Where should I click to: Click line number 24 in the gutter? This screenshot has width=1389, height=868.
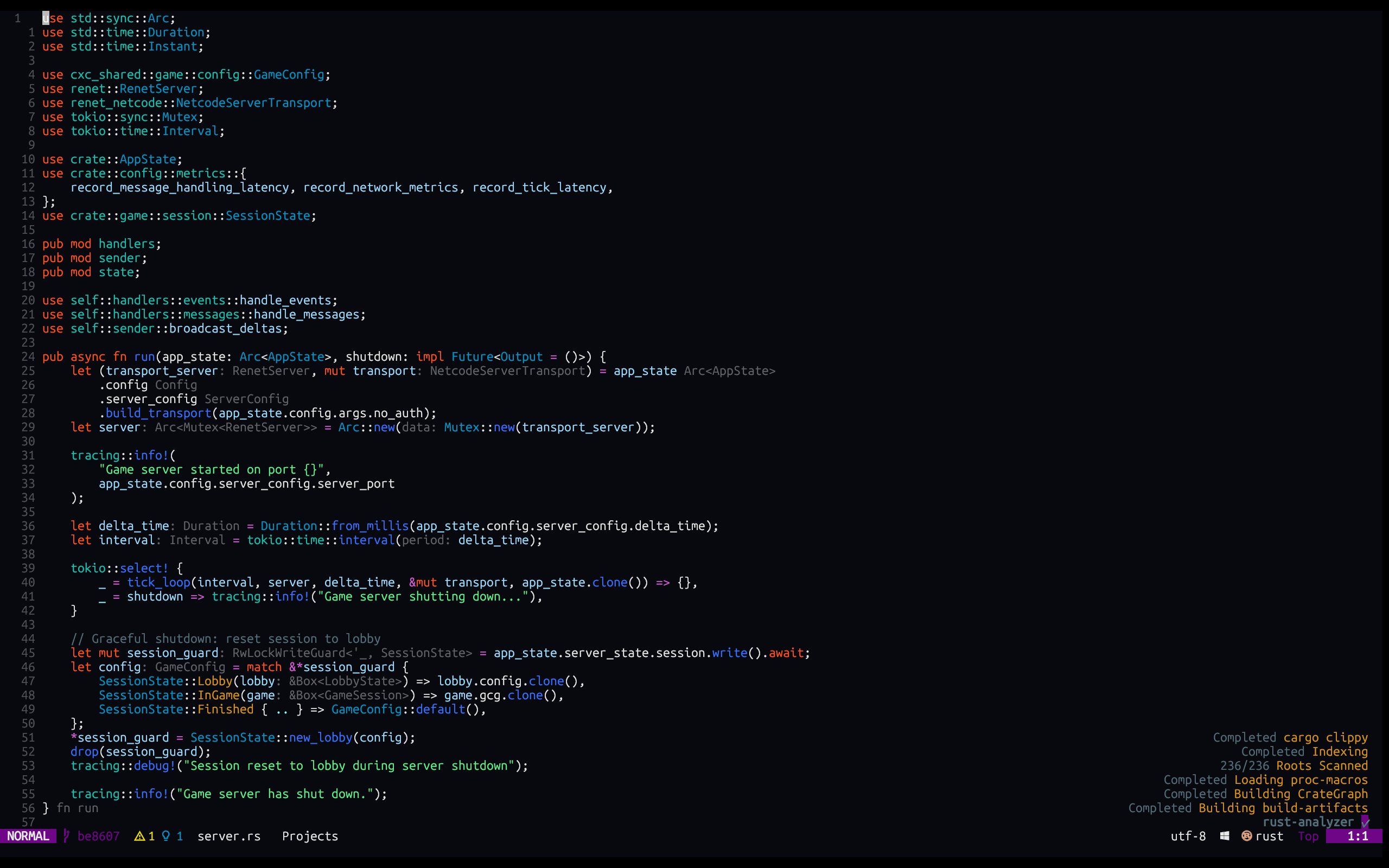click(28, 356)
